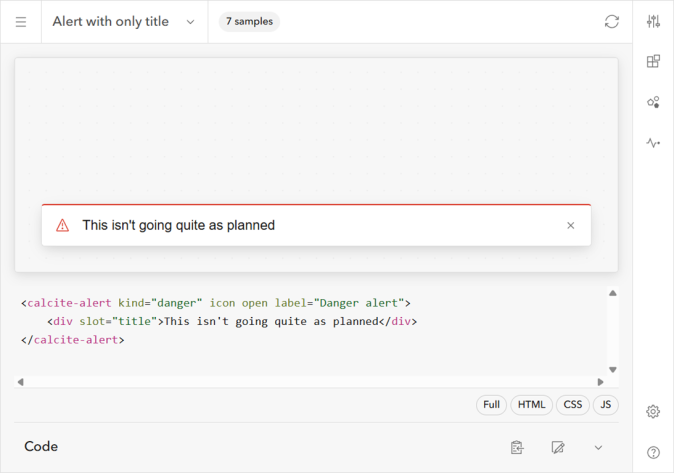This screenshot has width=674, height=473.
Task: Open the components widgets panel icon
Action: [x=653, y=61]
